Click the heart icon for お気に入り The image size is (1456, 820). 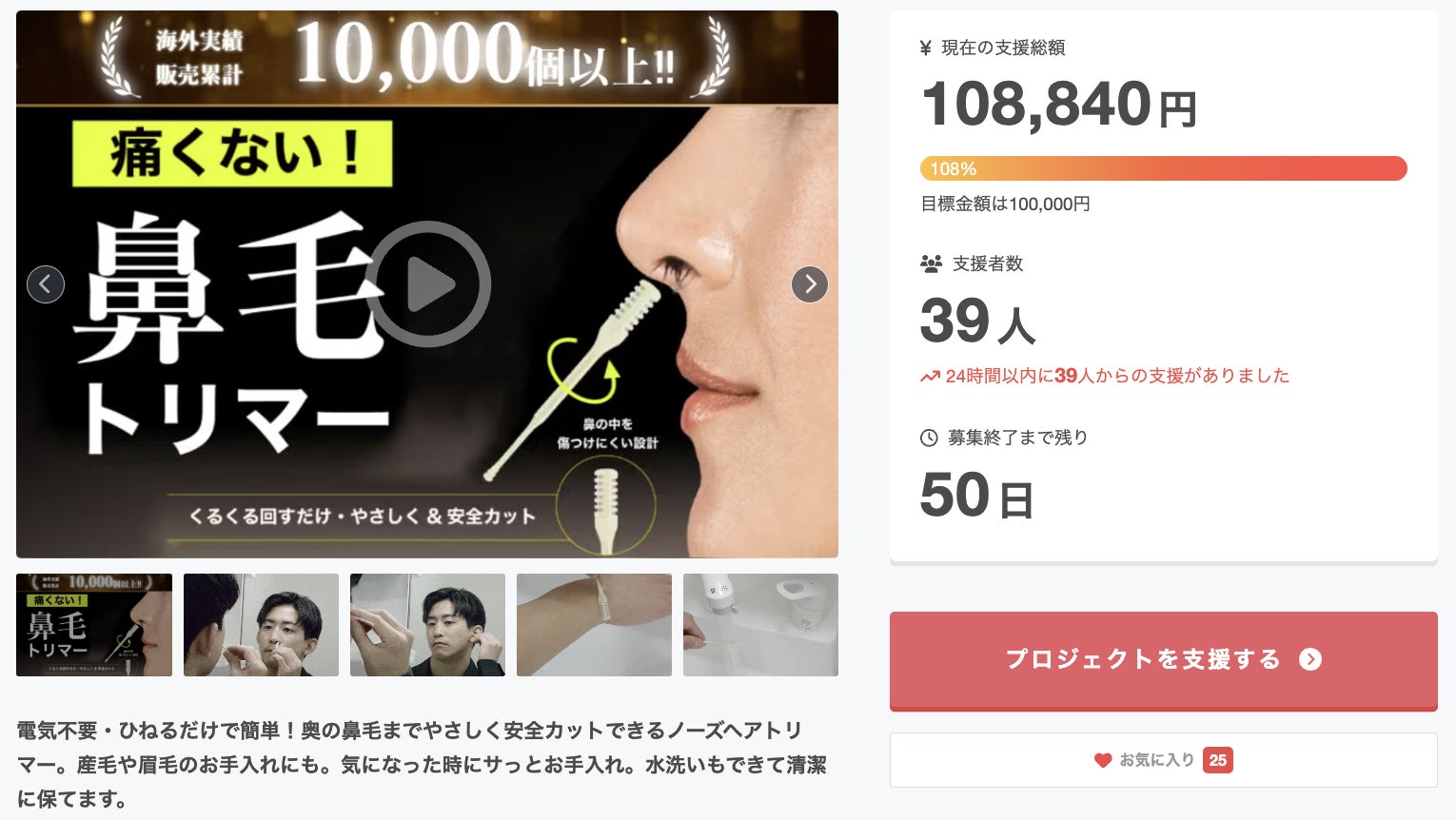click(1103, 760)
